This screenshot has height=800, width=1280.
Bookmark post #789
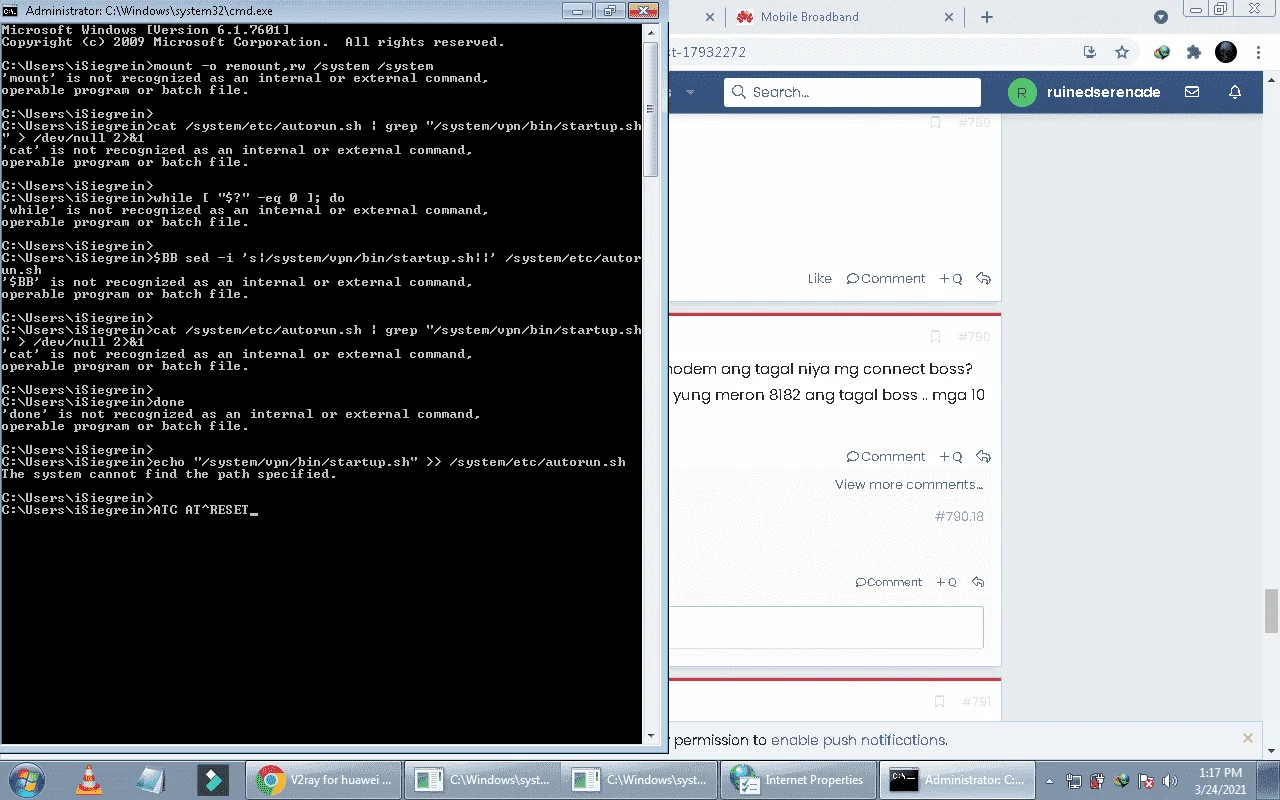pos(936,123)
